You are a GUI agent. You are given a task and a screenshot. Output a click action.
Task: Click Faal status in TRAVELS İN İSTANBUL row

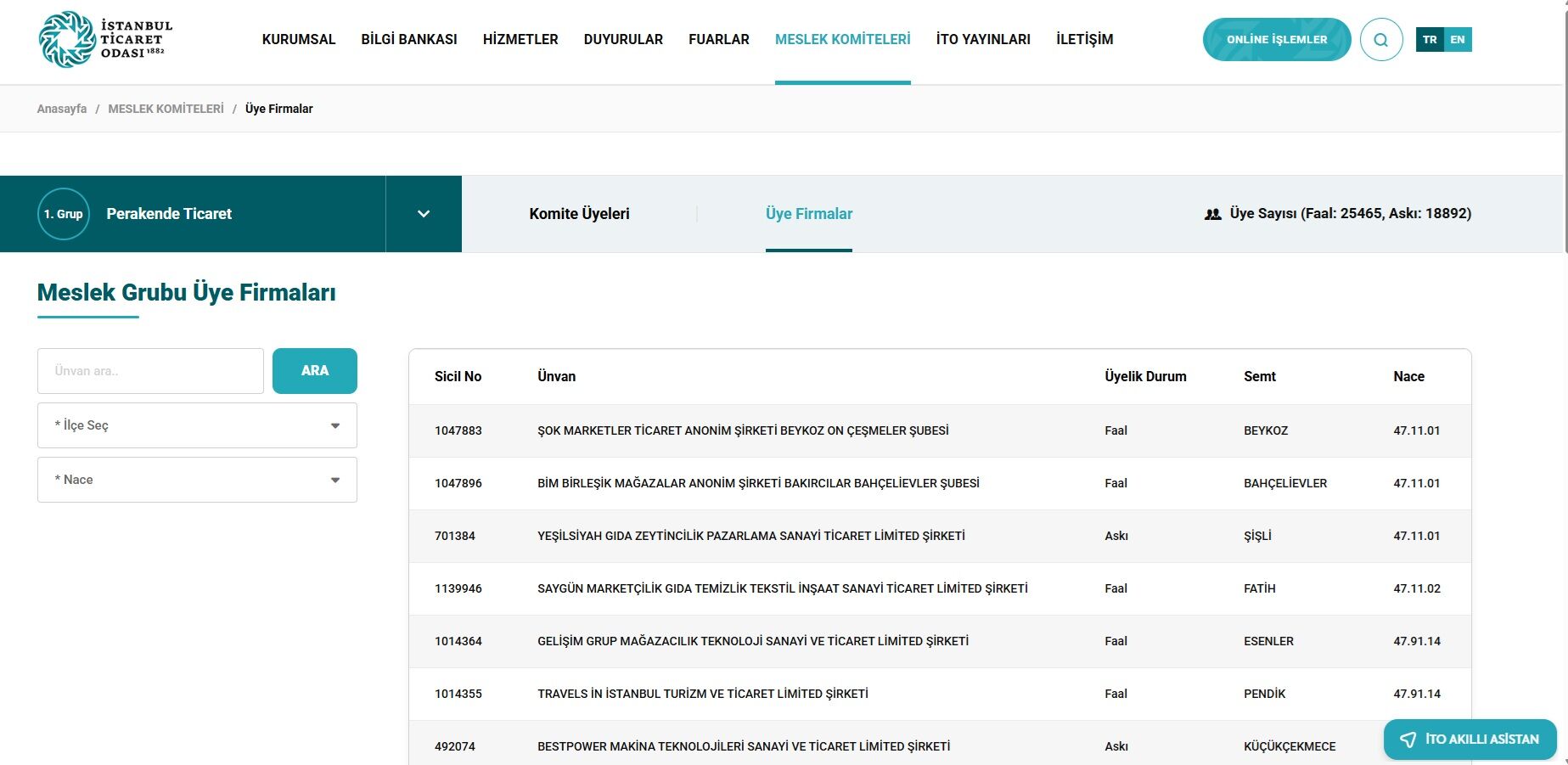click(x=1116, y=694)
